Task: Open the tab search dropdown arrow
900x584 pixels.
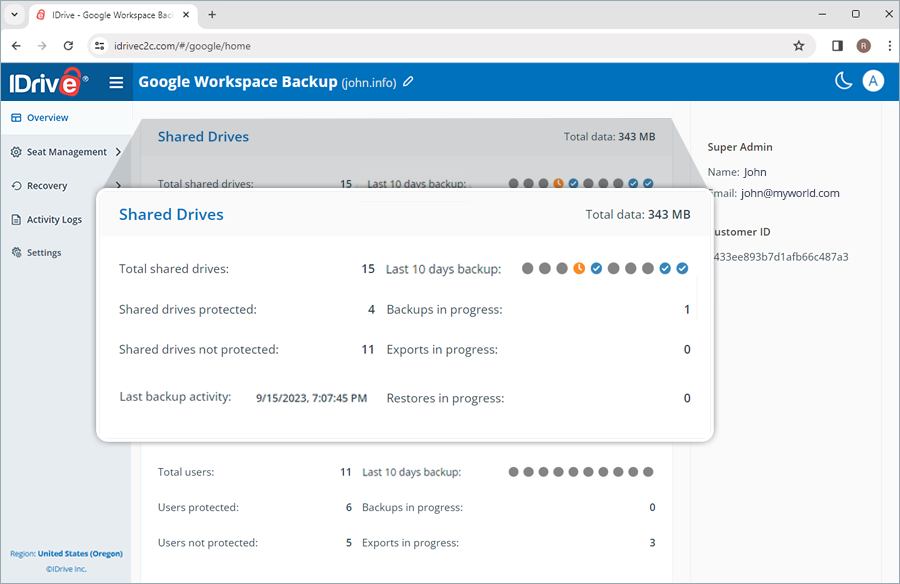Action: coord(14,14)
